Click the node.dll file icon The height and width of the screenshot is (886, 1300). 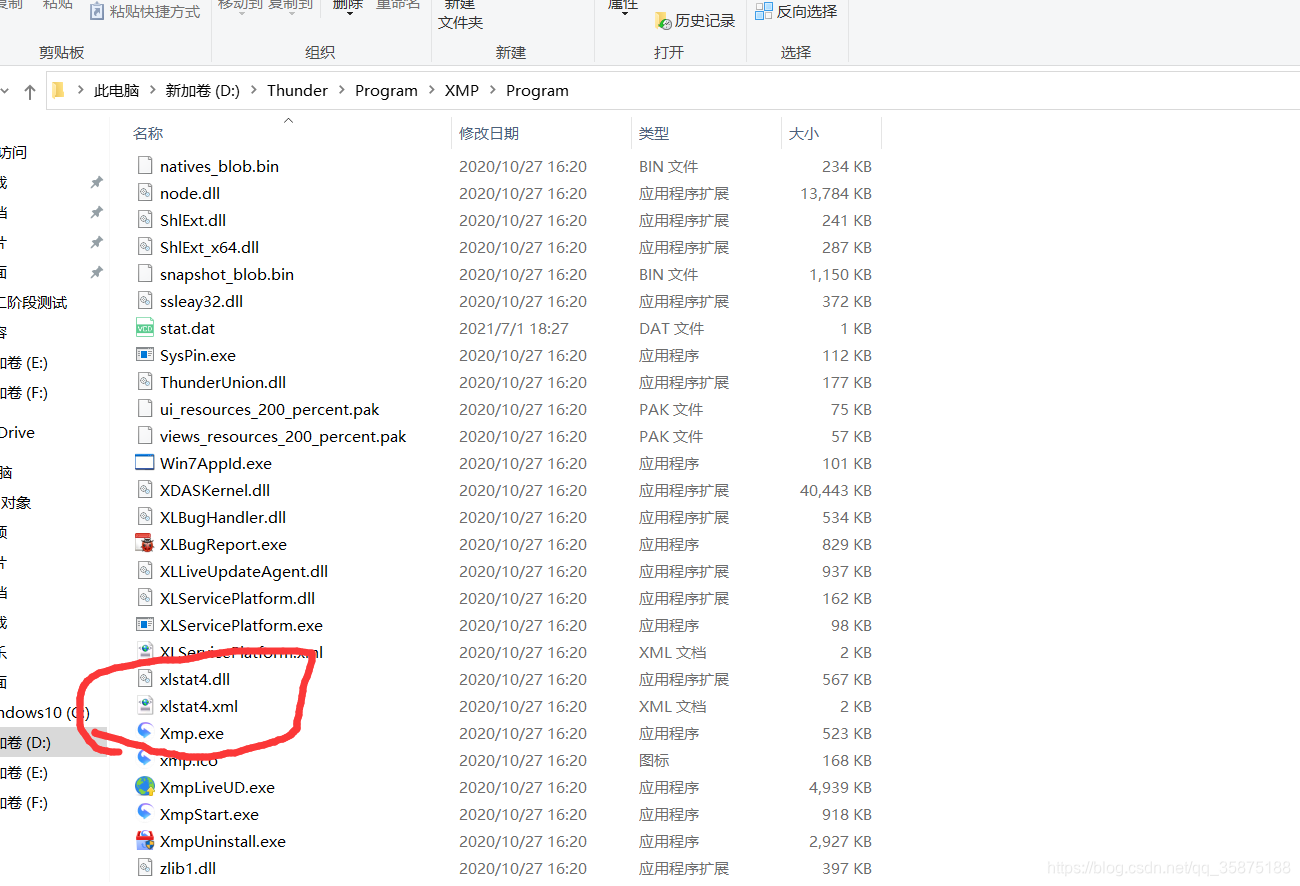(145, 193)
